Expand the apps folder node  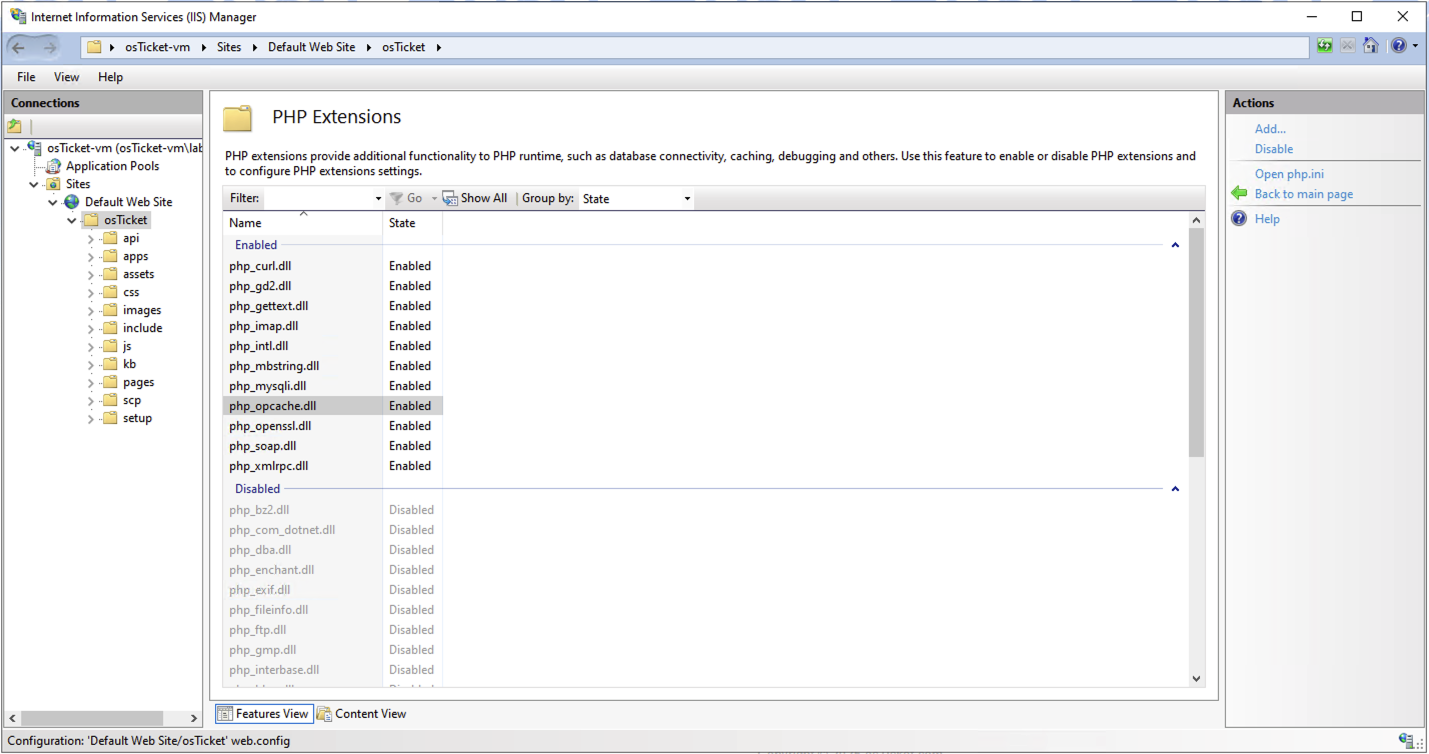pos(91,256)
